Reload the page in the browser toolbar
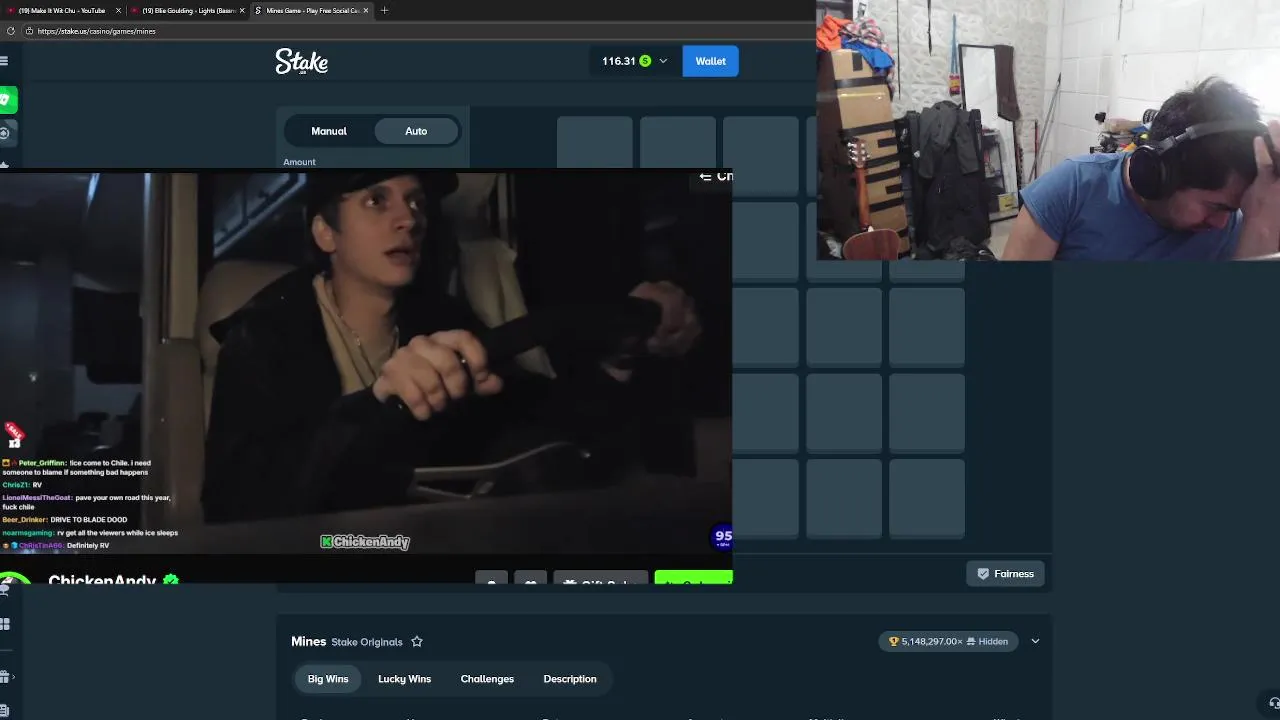The width and height of the screenshot is (1280, 720). tap(11, 31)
